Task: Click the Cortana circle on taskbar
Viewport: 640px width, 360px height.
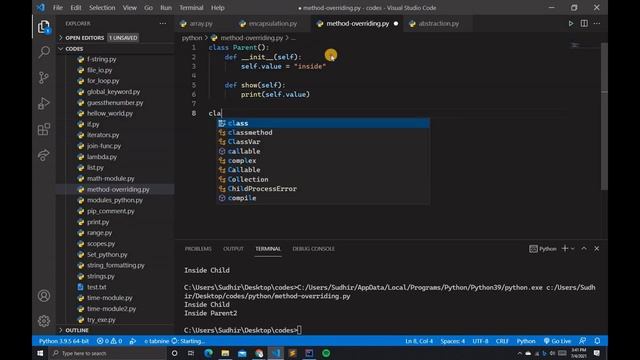Action: coord(174,353)
